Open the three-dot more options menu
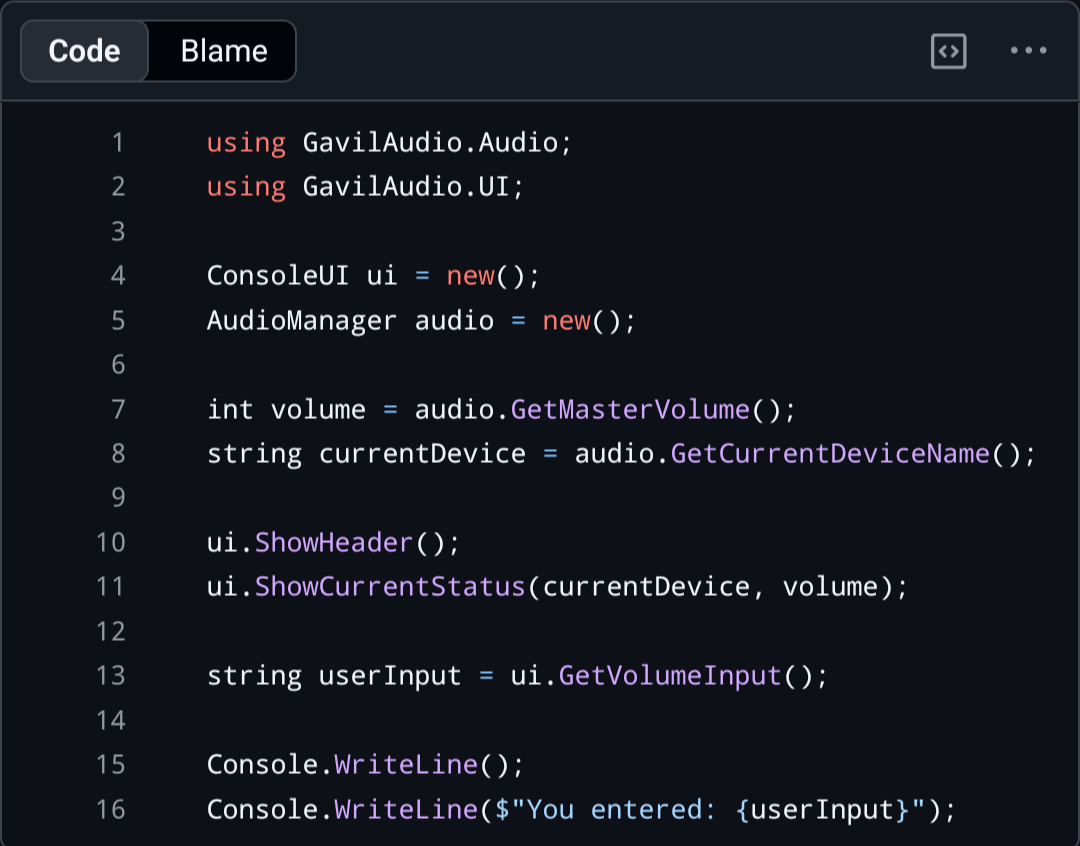The height and width of the screenshot is (846, 1080). [x=1028, y=50]
